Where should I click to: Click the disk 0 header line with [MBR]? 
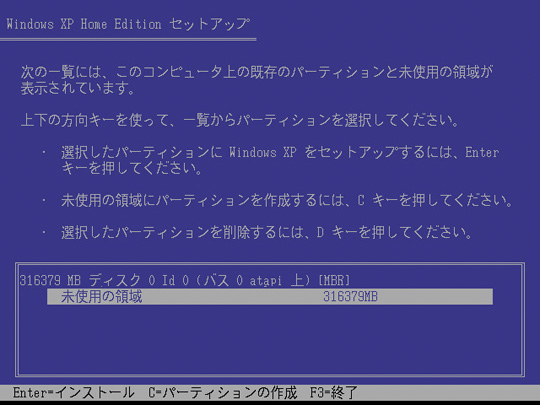pyautogui.click(x=185, y=280)
